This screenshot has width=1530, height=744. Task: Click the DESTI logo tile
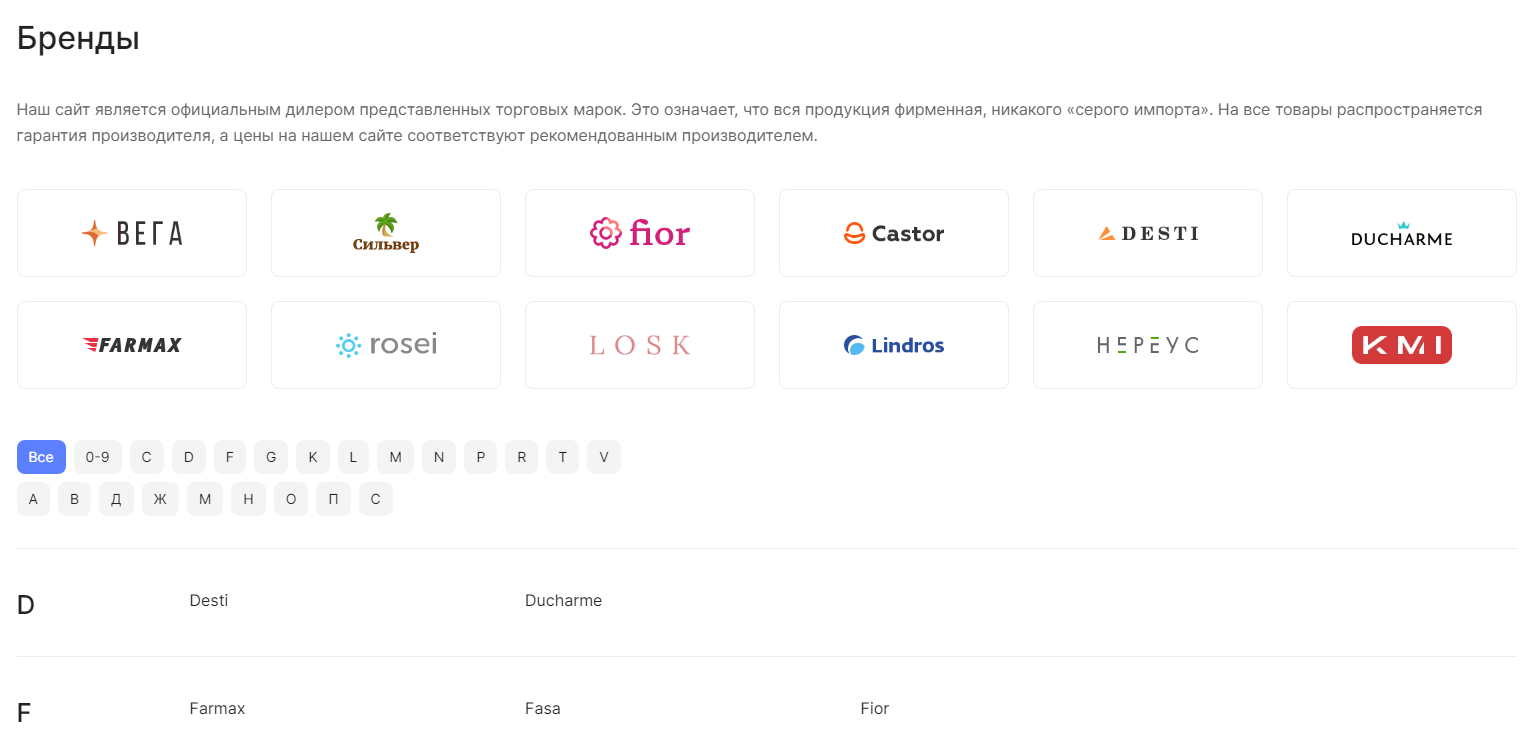[x=1148, y=233]
